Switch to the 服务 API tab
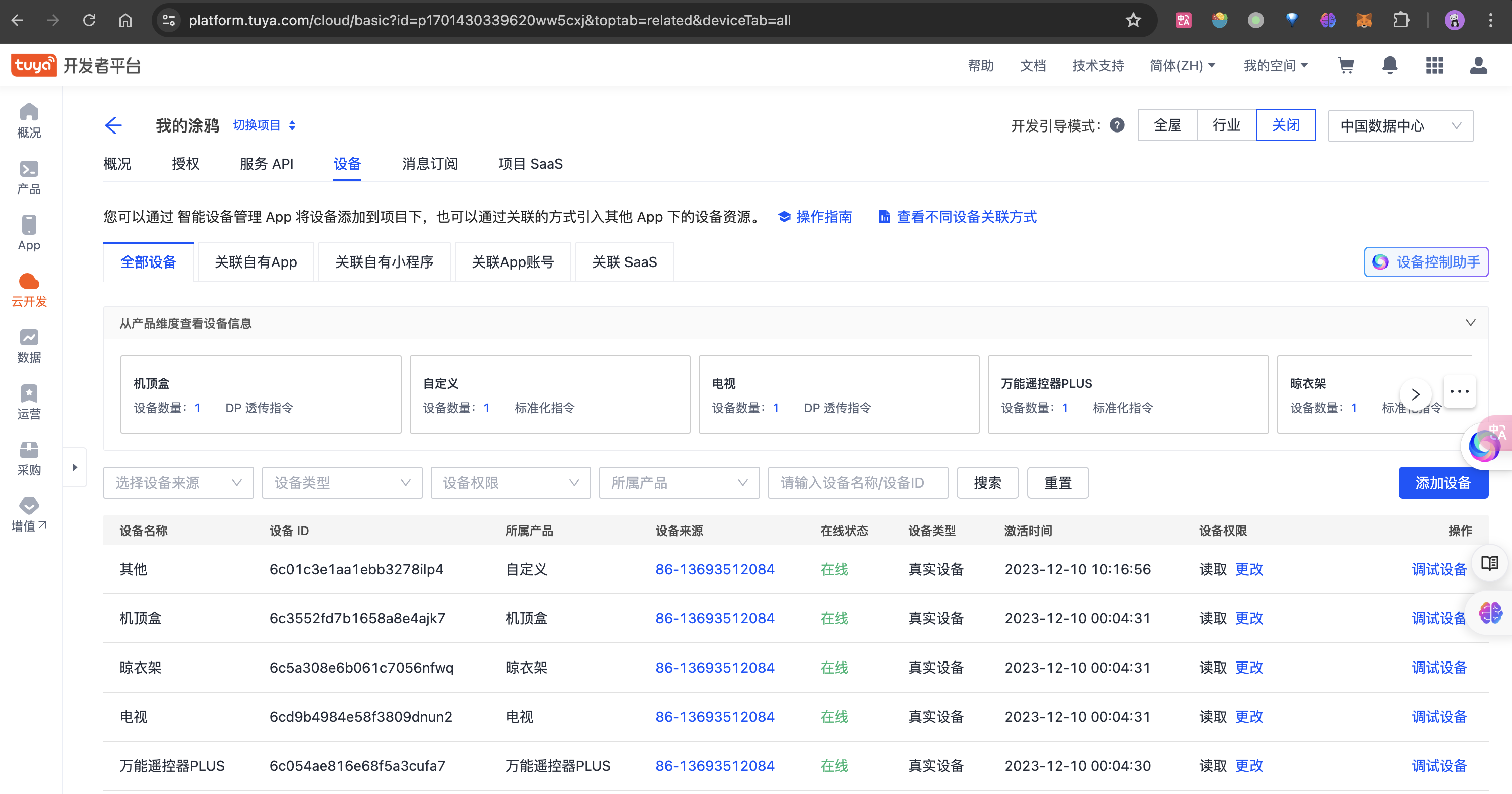1512x794 pixels. point(267,164)
